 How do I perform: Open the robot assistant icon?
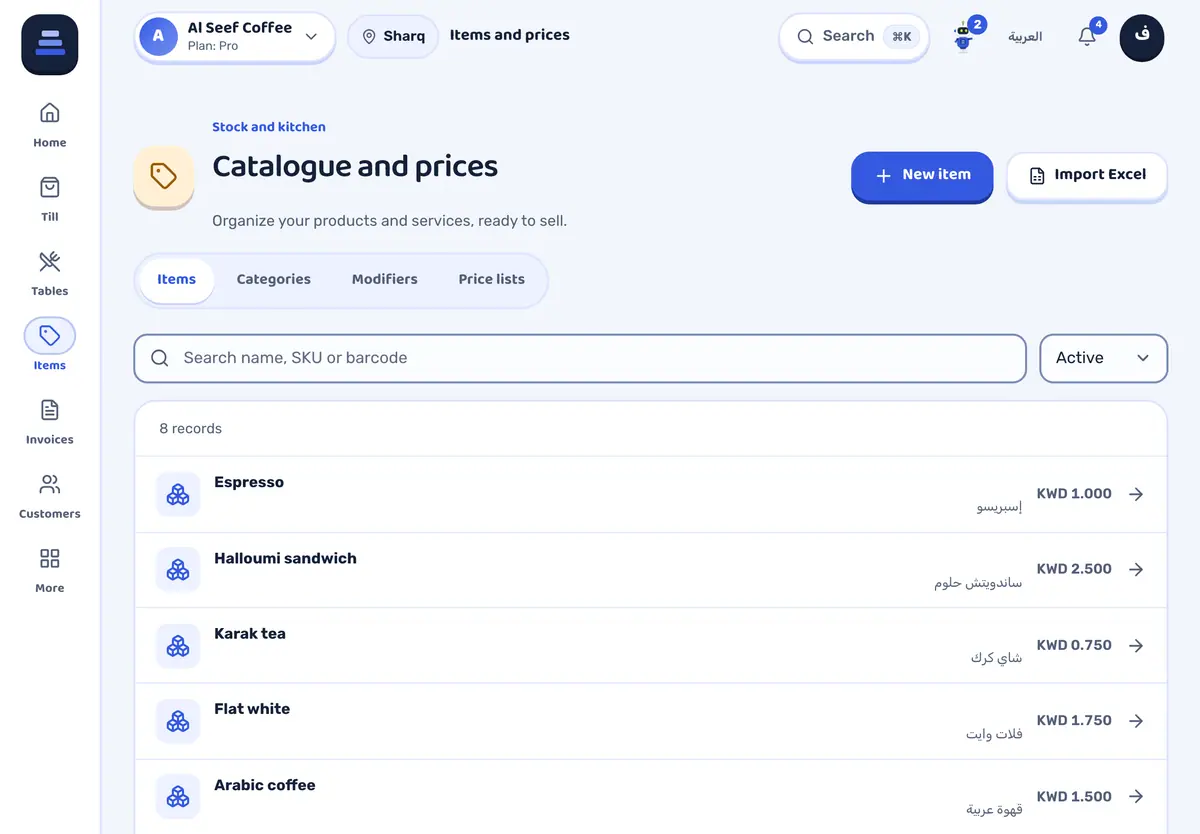963,37
